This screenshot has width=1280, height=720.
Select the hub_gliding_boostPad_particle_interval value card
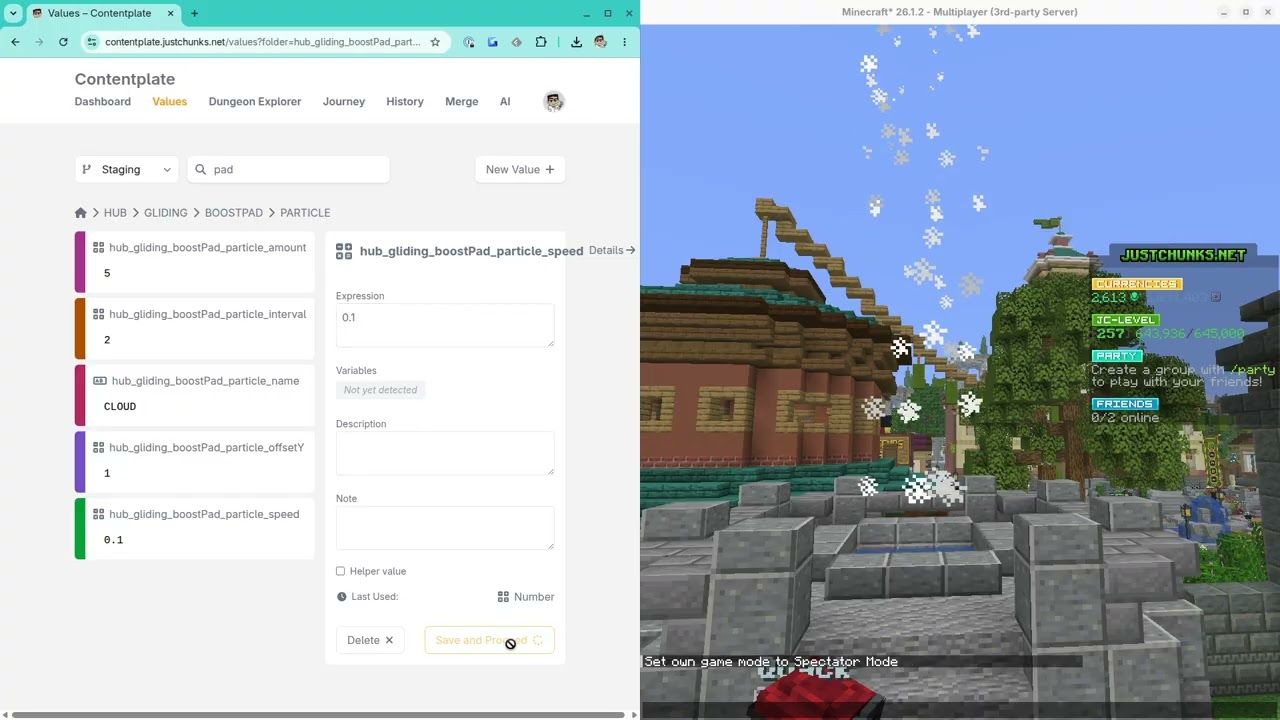(x=195, y=328)
